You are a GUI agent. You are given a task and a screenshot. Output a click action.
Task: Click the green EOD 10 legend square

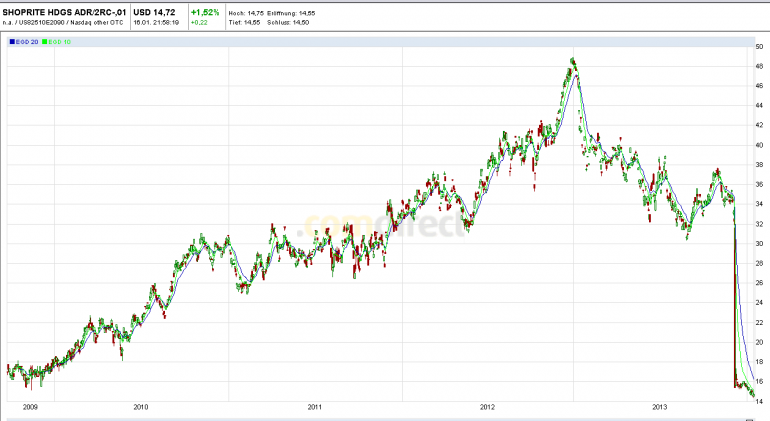click(x=45, y=42)
